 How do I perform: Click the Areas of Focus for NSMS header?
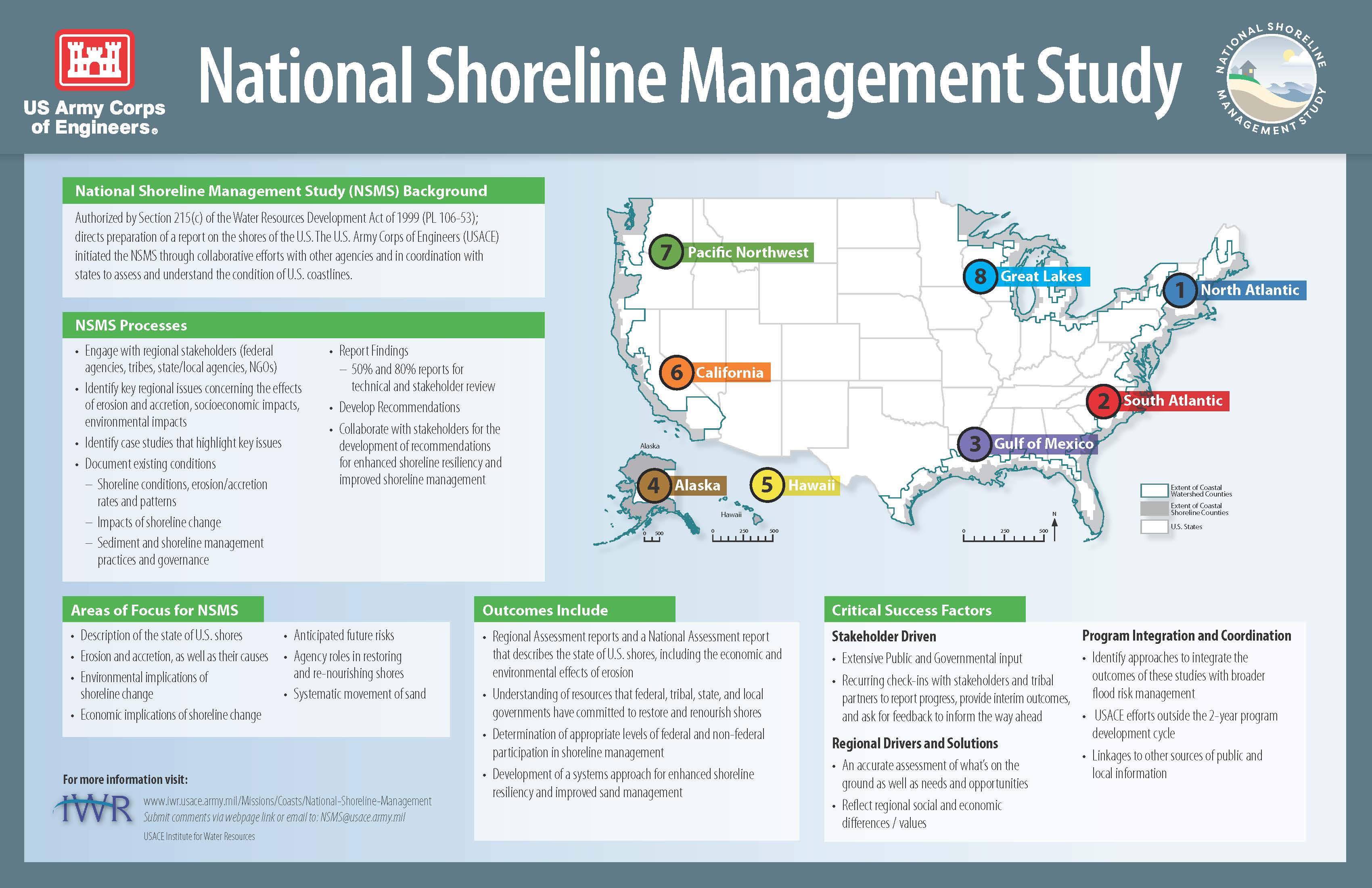click(x=163, y=609)
